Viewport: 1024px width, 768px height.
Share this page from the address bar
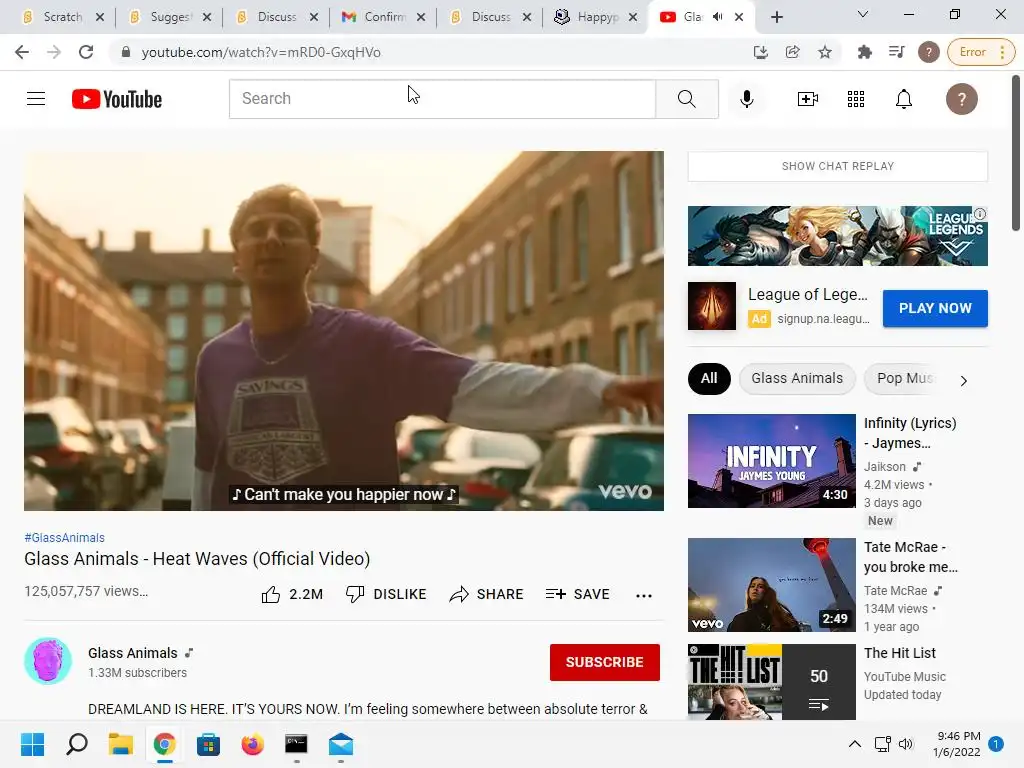point(793,52)
